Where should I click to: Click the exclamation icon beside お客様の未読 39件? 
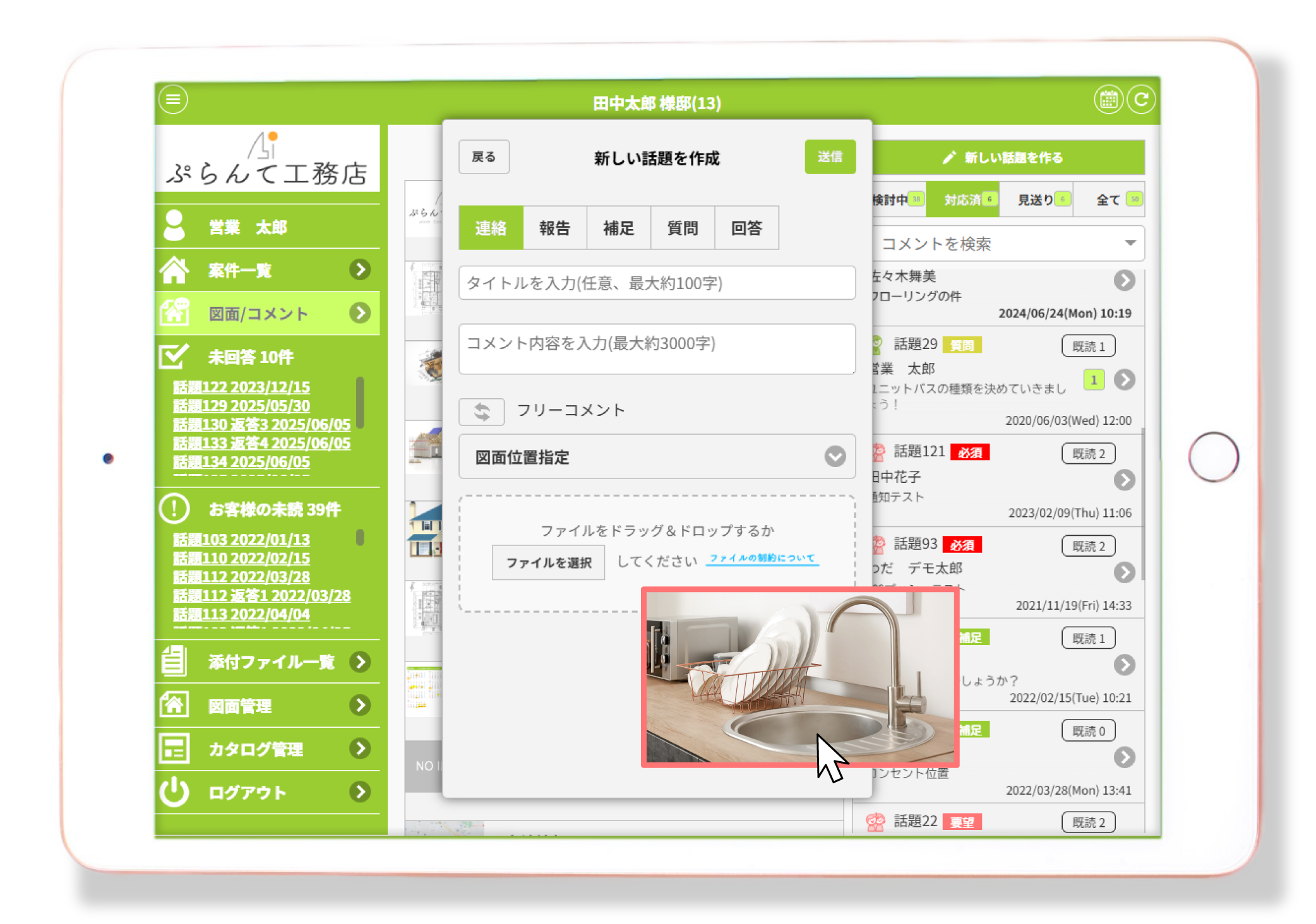174,508
